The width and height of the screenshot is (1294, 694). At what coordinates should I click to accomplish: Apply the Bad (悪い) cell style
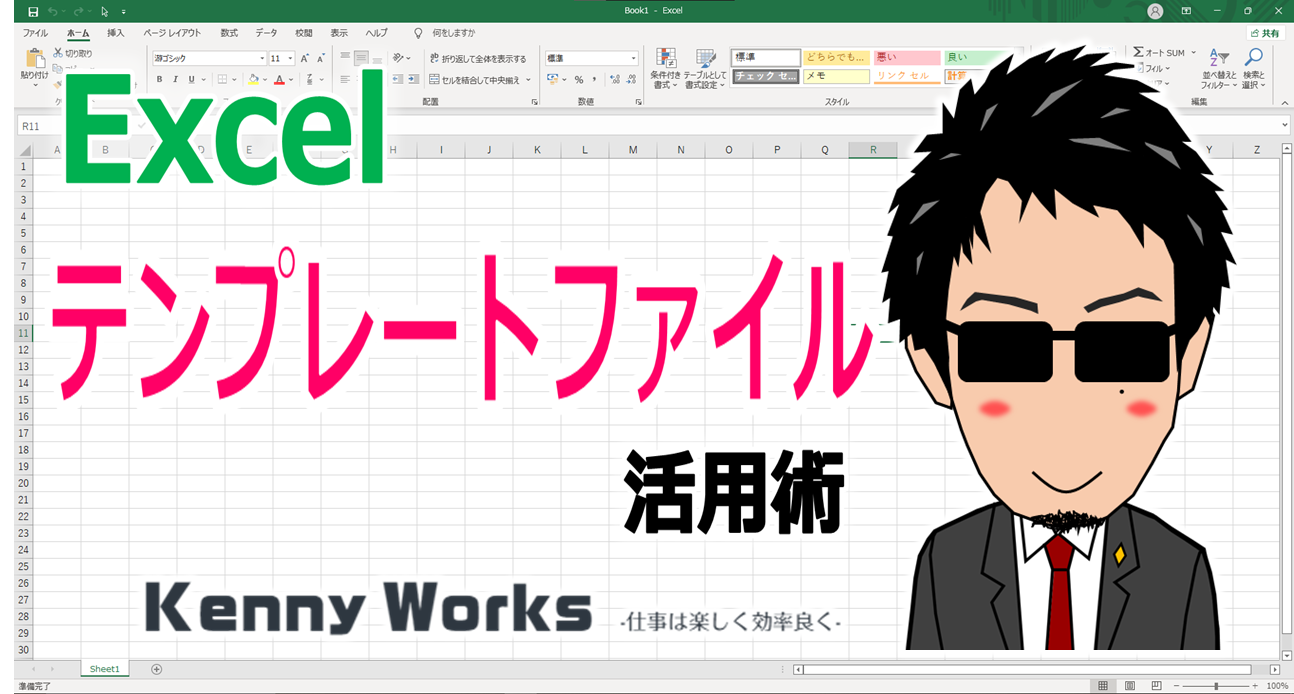tap(906, 58)
